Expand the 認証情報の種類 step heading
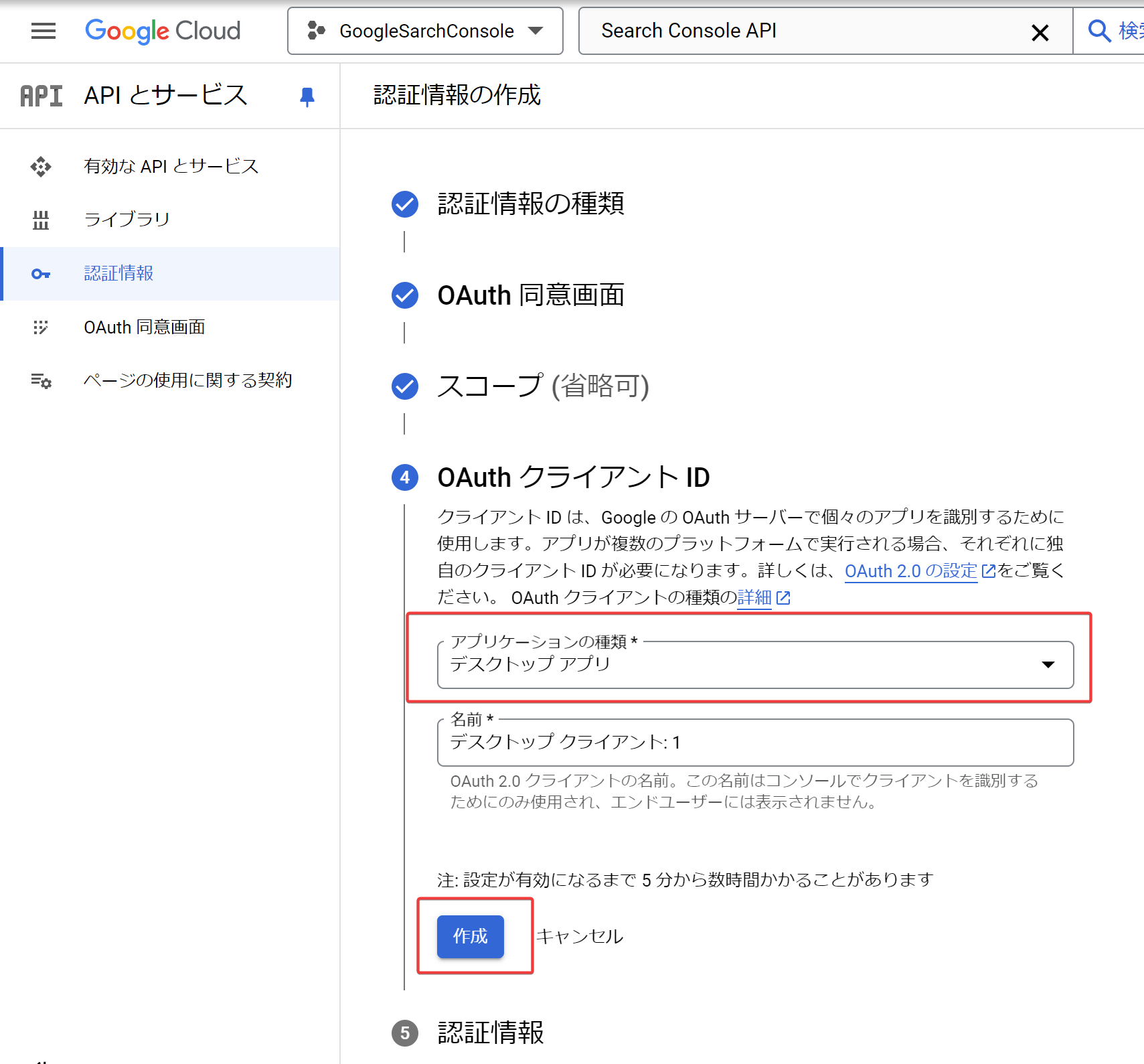 pyautogui.click(x=531, y=204)
